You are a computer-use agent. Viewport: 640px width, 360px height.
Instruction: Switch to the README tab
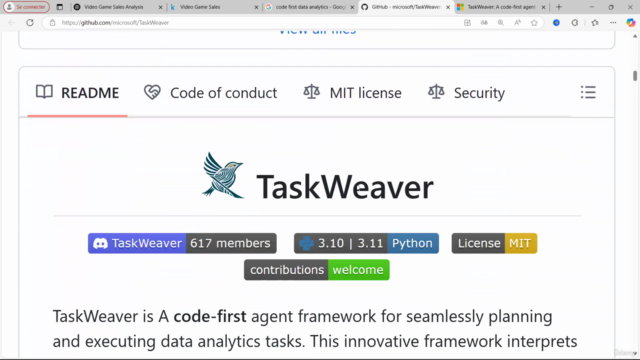point(78,93)
